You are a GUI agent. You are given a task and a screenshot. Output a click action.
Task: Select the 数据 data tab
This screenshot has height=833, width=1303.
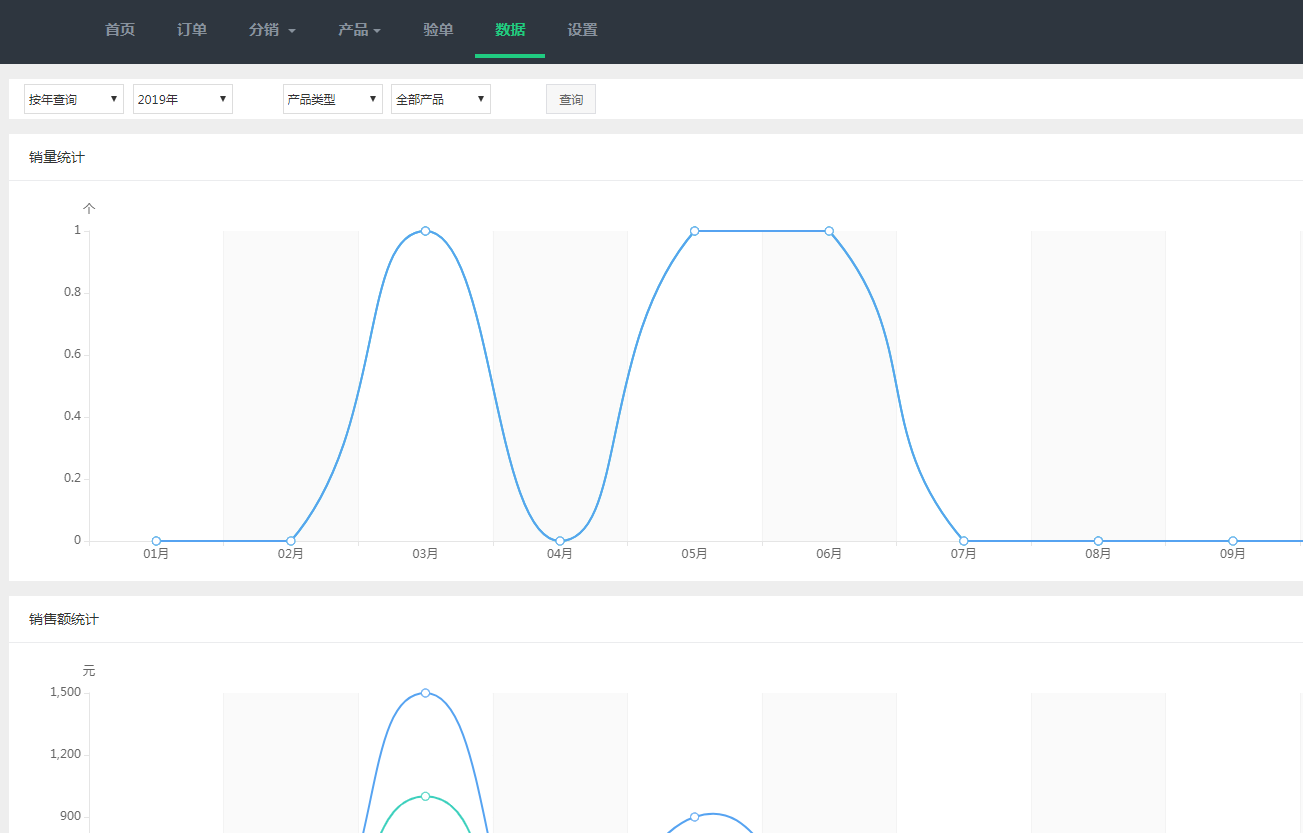point(510,30)
